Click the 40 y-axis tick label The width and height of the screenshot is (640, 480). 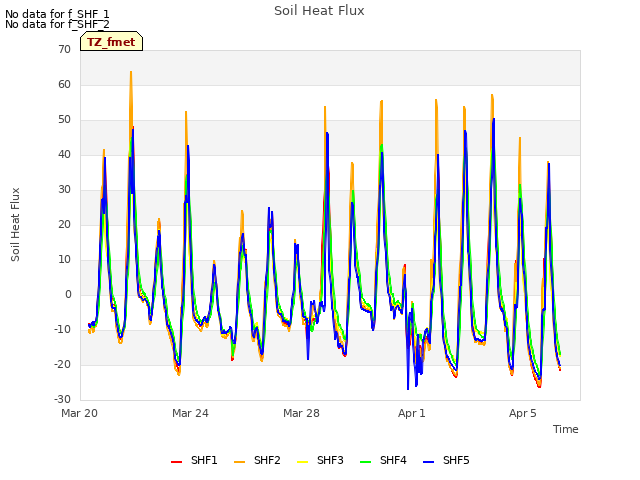(64, 155)
